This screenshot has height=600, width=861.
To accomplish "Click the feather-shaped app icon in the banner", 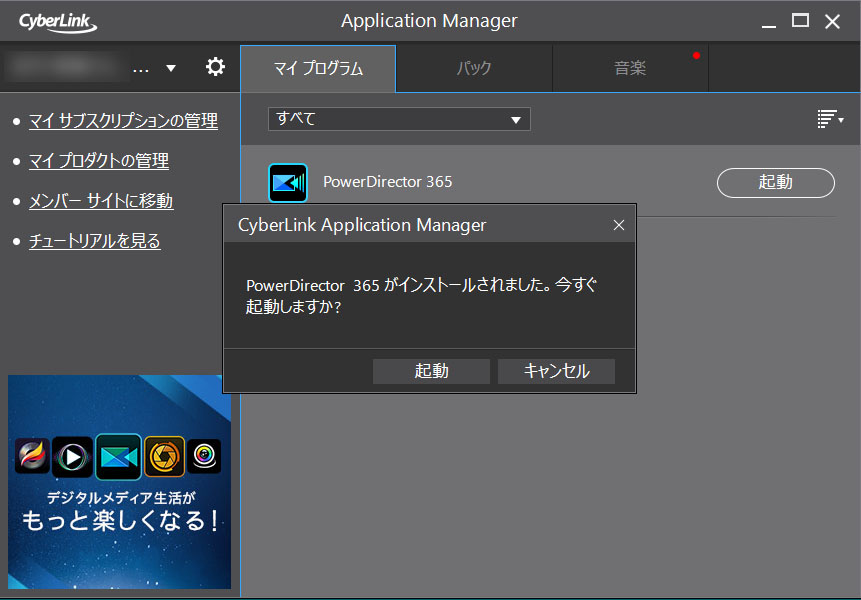I will click(x=32, y=456).
